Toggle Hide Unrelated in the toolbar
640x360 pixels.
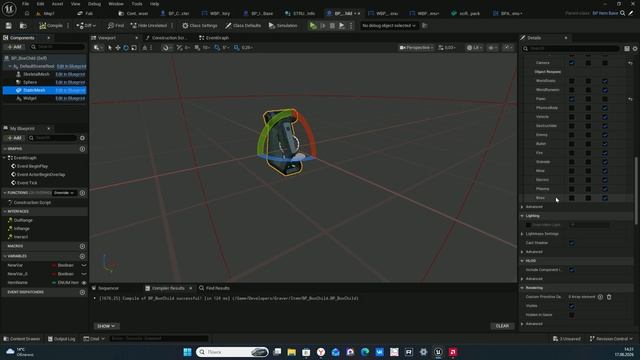click(x=149, y=25)
